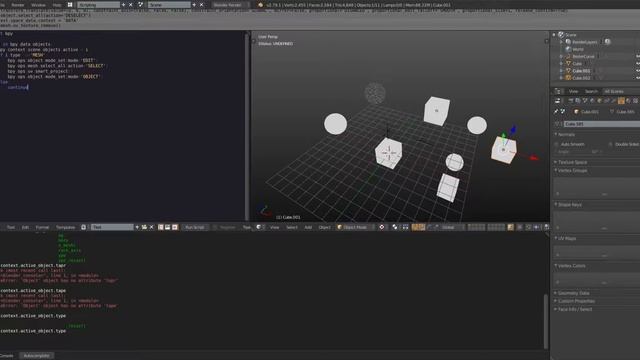Open the Select menu in 3D viewport
Viewport: 640px width, 360px height.
(x=292, y=227)
